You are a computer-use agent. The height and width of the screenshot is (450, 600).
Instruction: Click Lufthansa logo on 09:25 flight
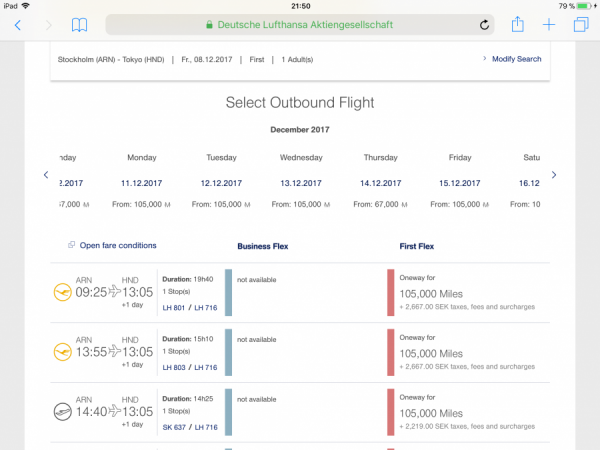pyautogui.click(x=62, y=292)
